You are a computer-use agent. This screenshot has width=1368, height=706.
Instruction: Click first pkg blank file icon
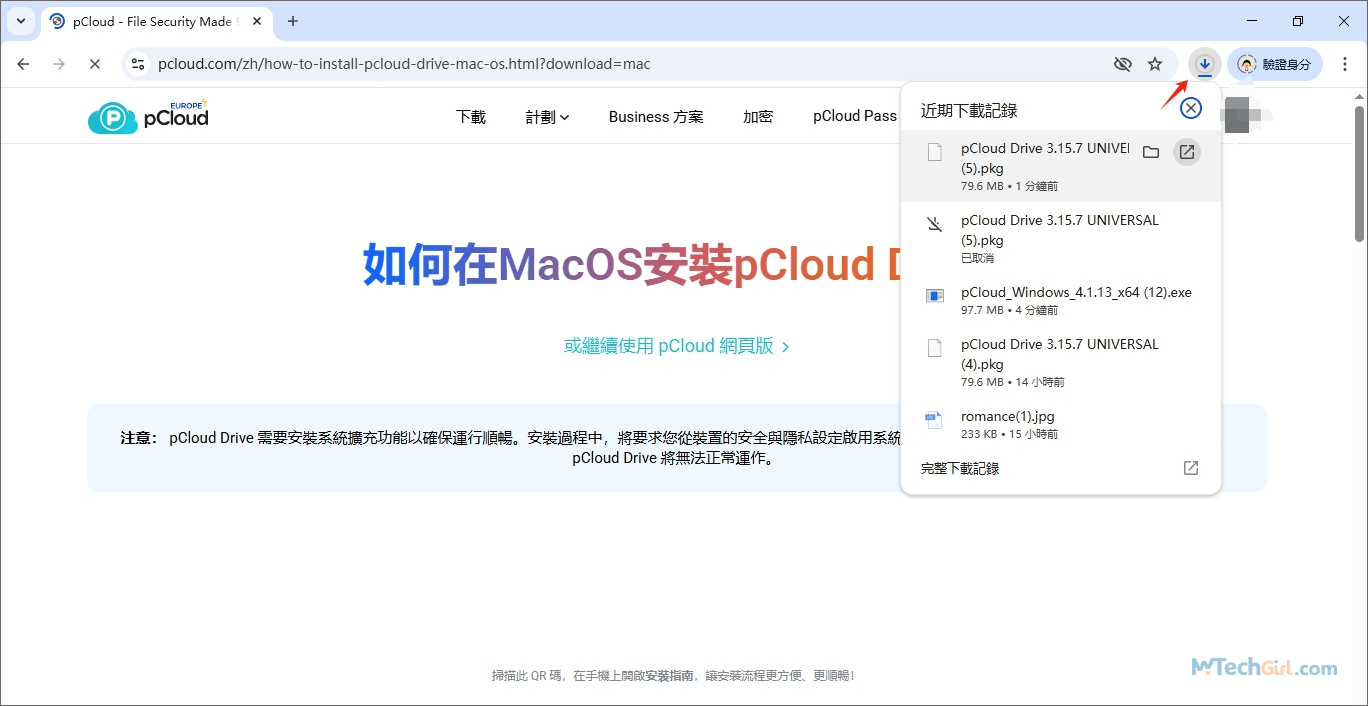coord(935,152)
